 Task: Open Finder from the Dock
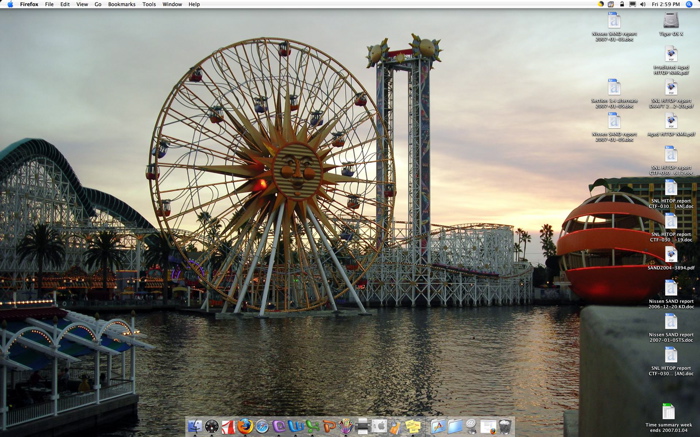click(195, 426)
